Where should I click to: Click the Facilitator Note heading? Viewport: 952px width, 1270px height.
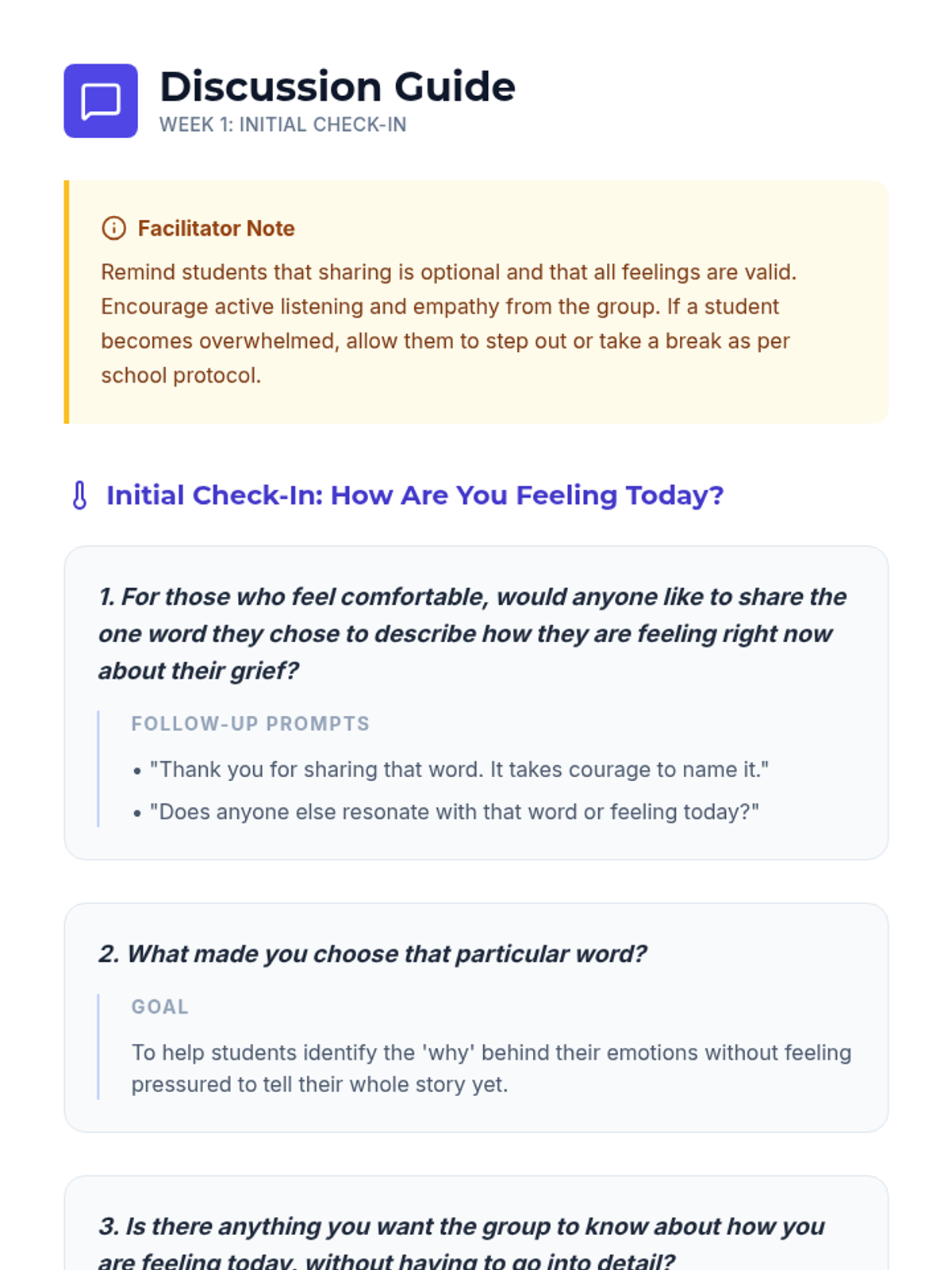[216, 229]
